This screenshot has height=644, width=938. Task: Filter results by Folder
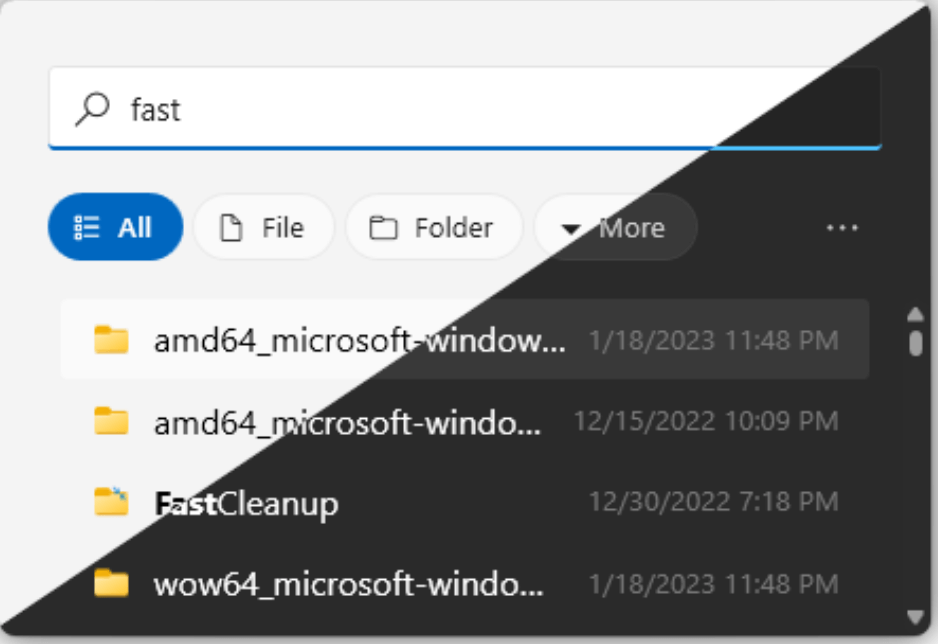434,227
